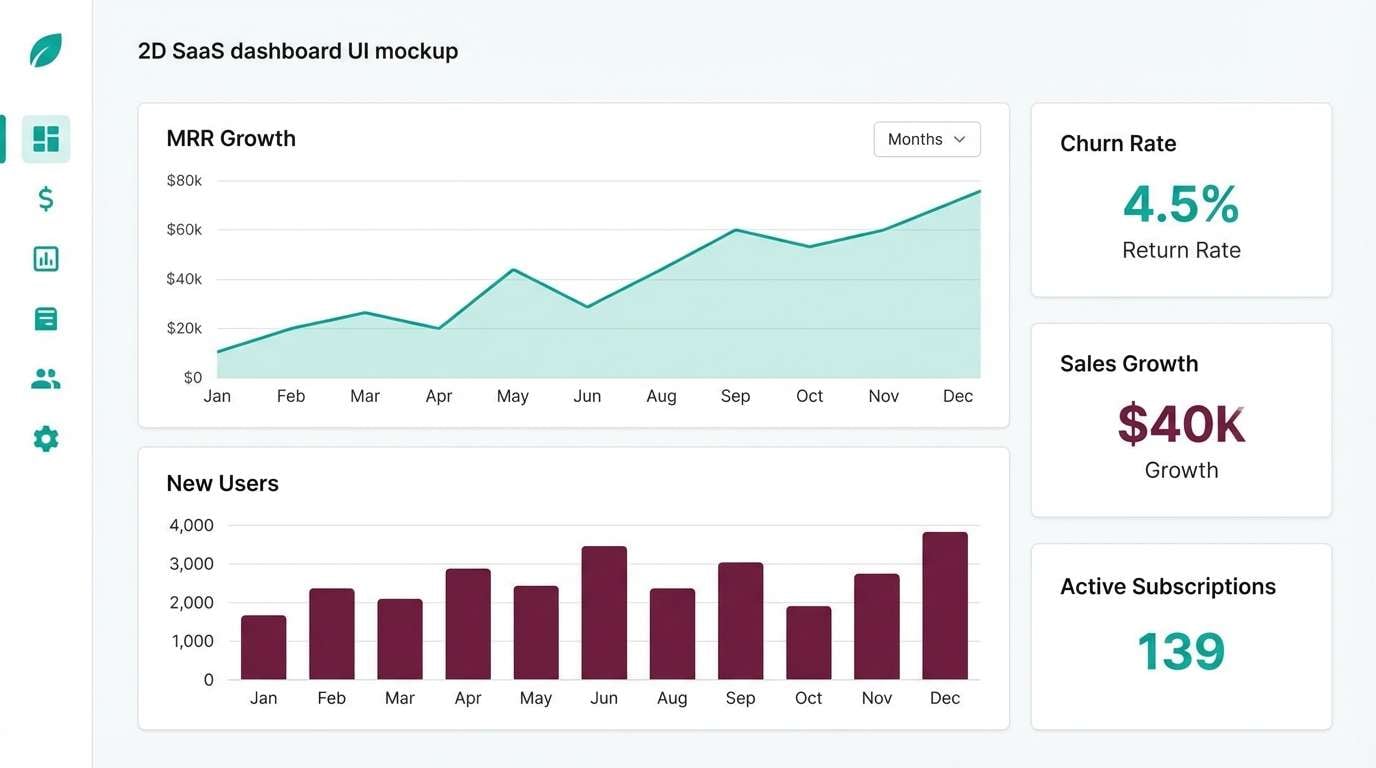Image resolution: width=1376 pixels, height=768 pixels.
Task: Click the $40K growth value
Action: [x=1180, y=424]
